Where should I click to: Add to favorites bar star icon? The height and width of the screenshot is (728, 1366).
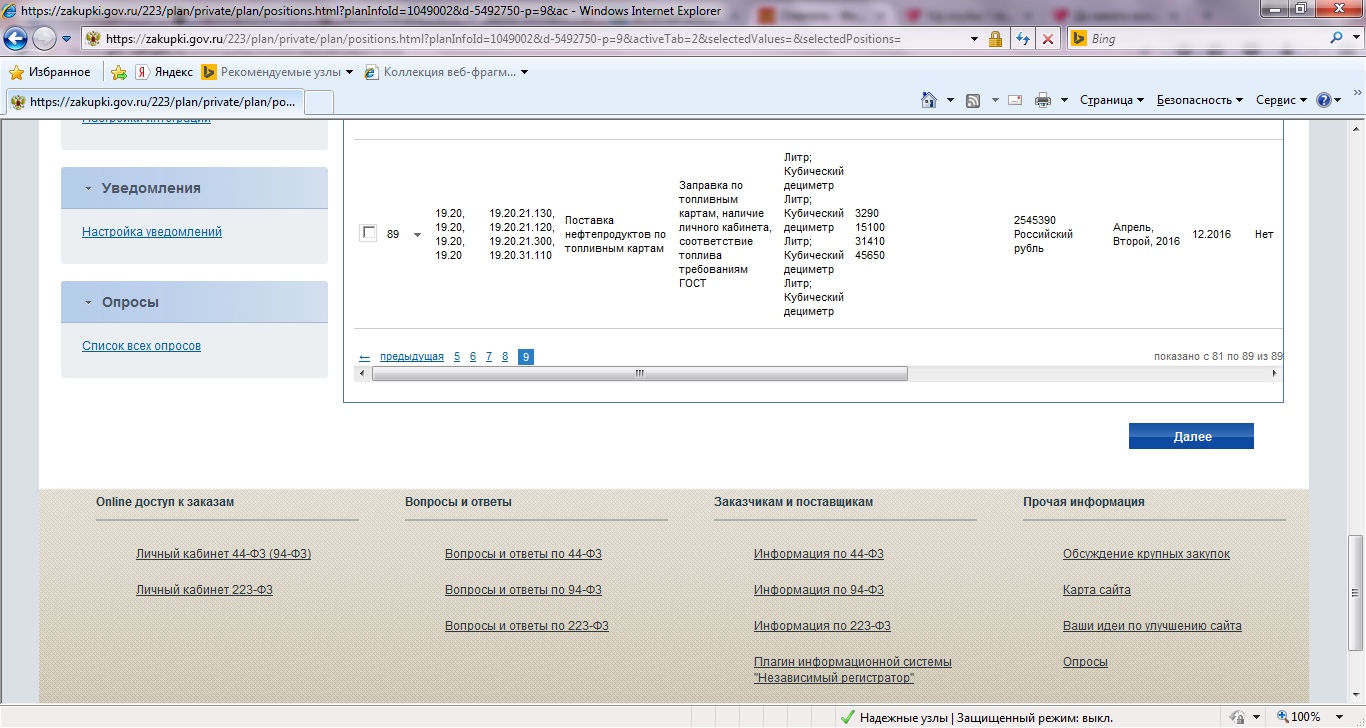119,72
